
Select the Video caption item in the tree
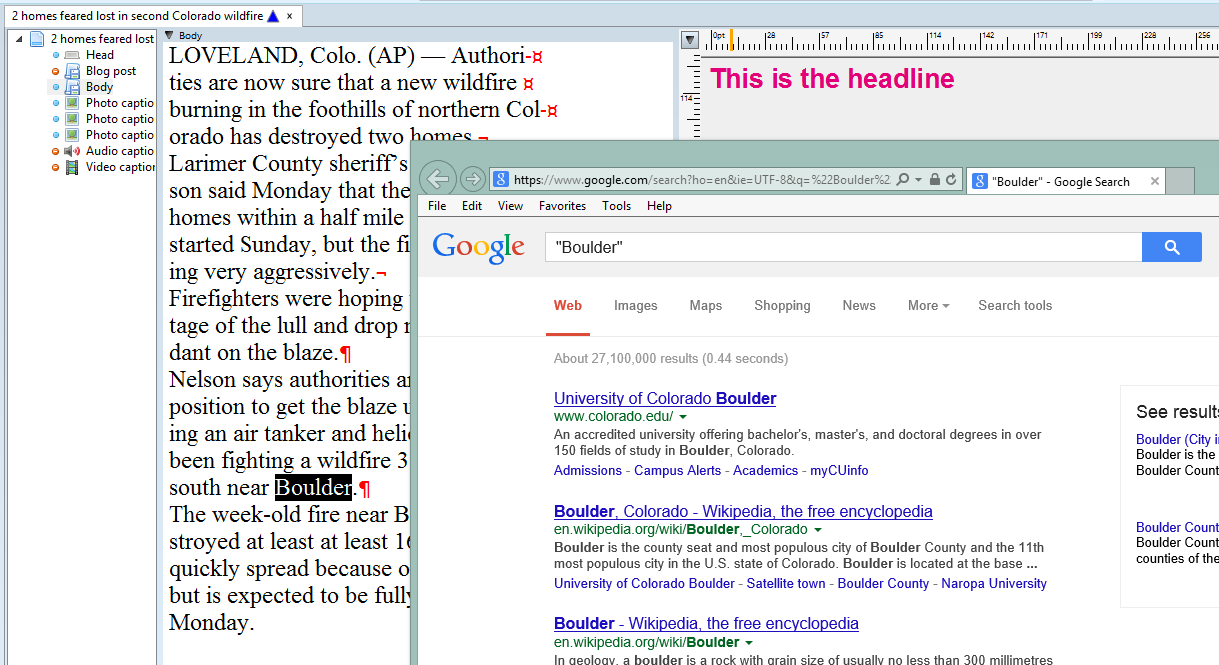[x=120, y=167]
